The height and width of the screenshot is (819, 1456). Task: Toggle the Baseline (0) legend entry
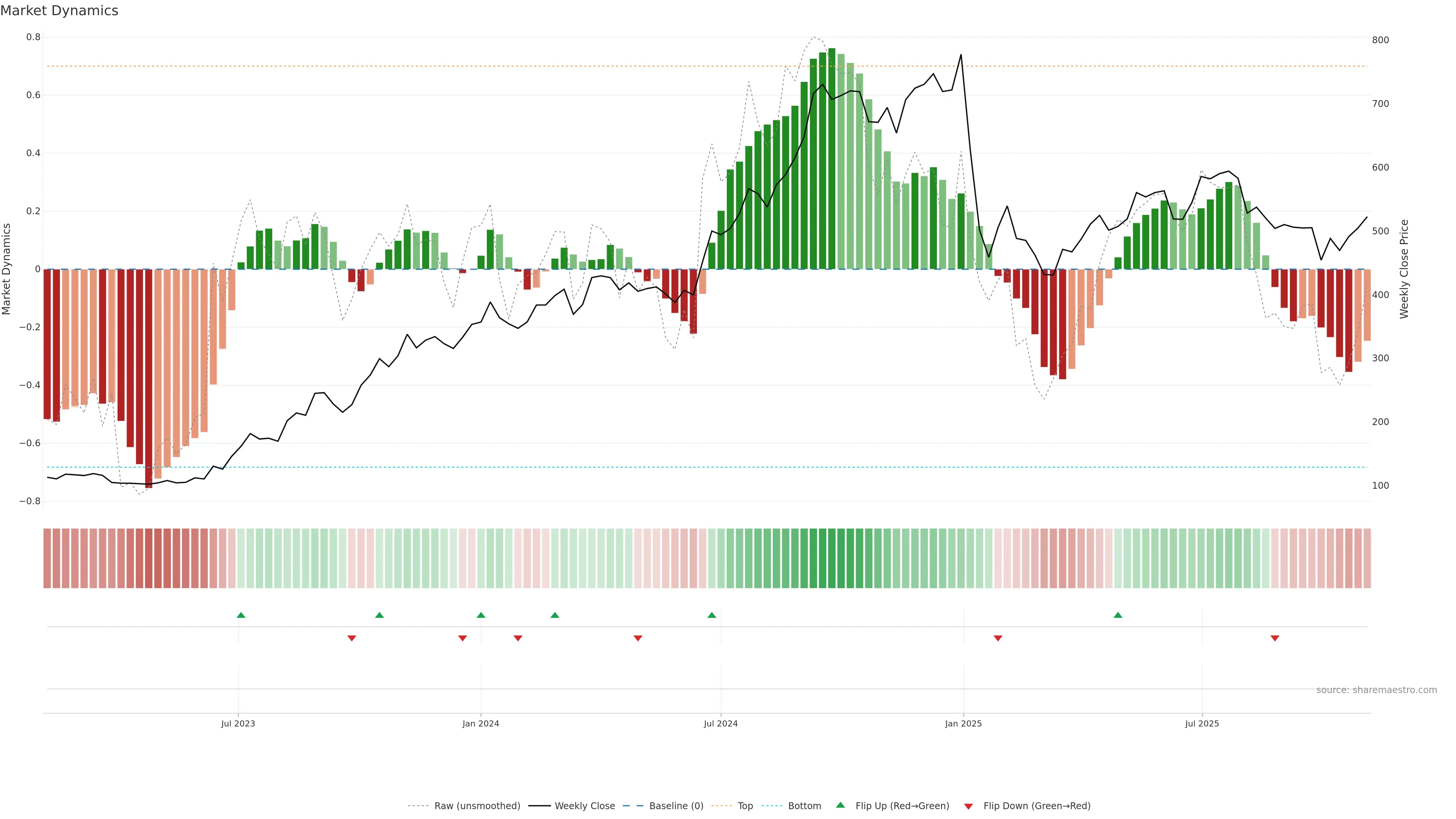click(676, 806)
